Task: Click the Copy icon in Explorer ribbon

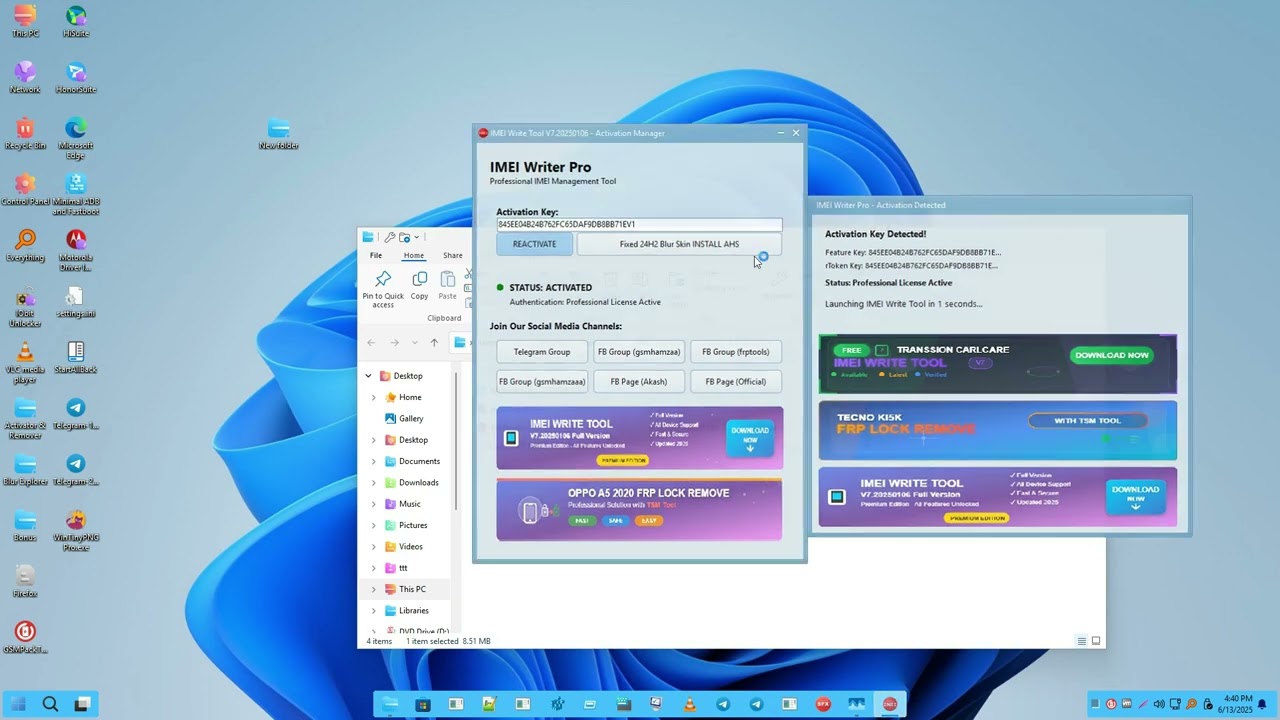Action: click(x=419, y=285)
